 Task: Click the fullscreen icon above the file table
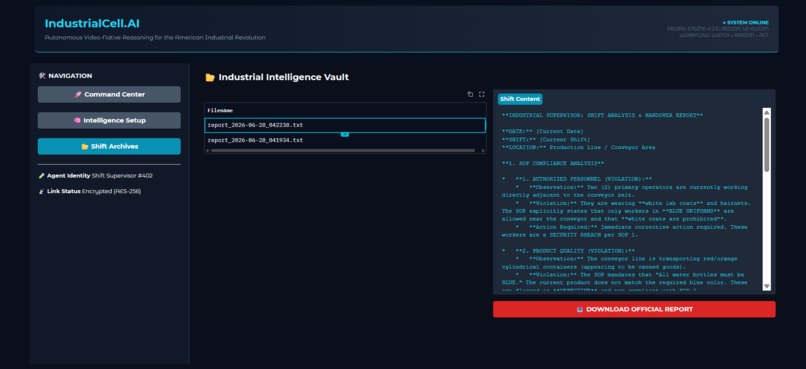pos(482,94)
